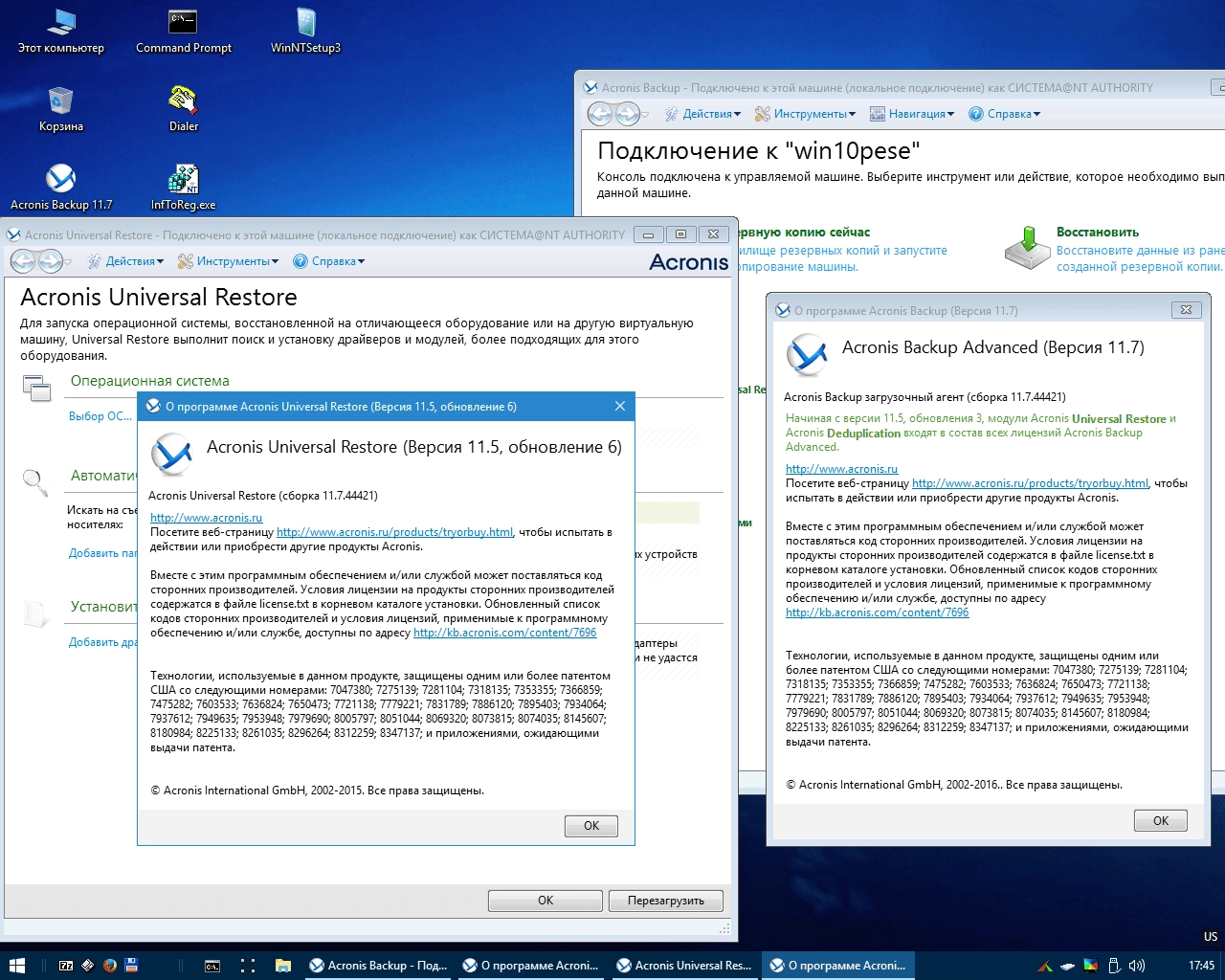1225x980 pixels.
Task: Open Действия menu in the Acronis Backup window
Action: (x=702, y=114)
